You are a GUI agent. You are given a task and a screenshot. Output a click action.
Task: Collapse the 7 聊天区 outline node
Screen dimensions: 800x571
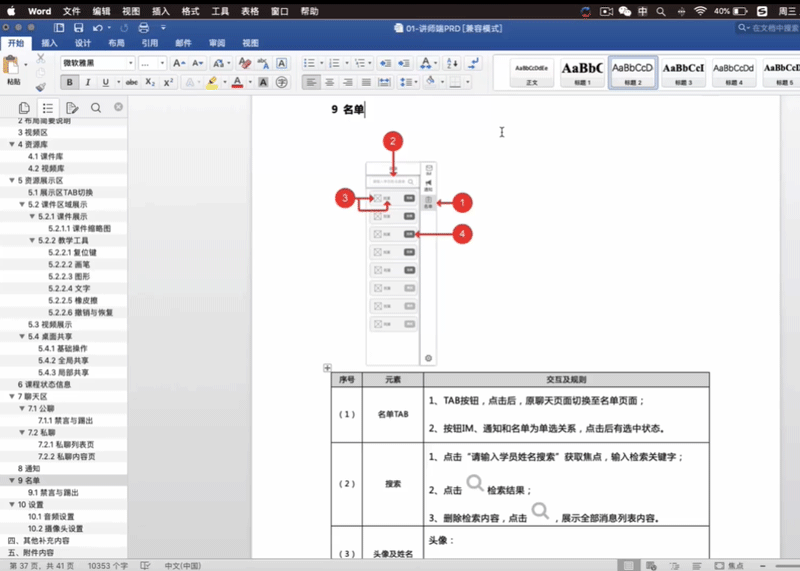click(12, 396)
